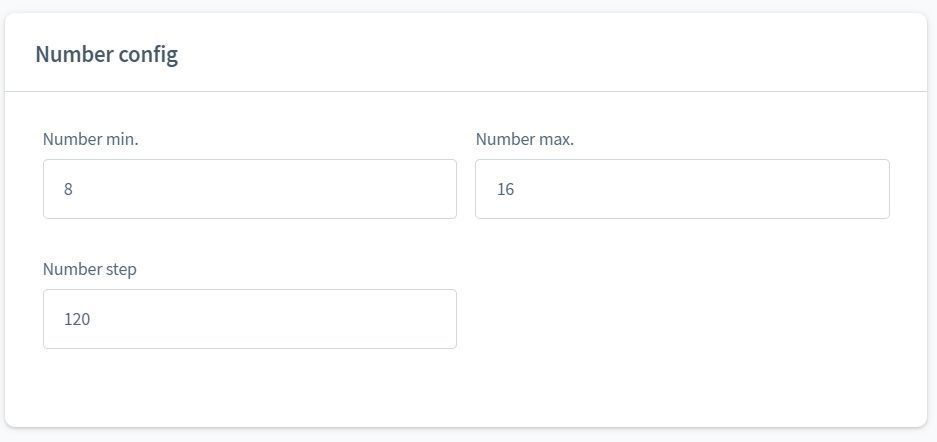
Task: Place cursor on value 16 in max field
Action: click(x=505, y=189)
